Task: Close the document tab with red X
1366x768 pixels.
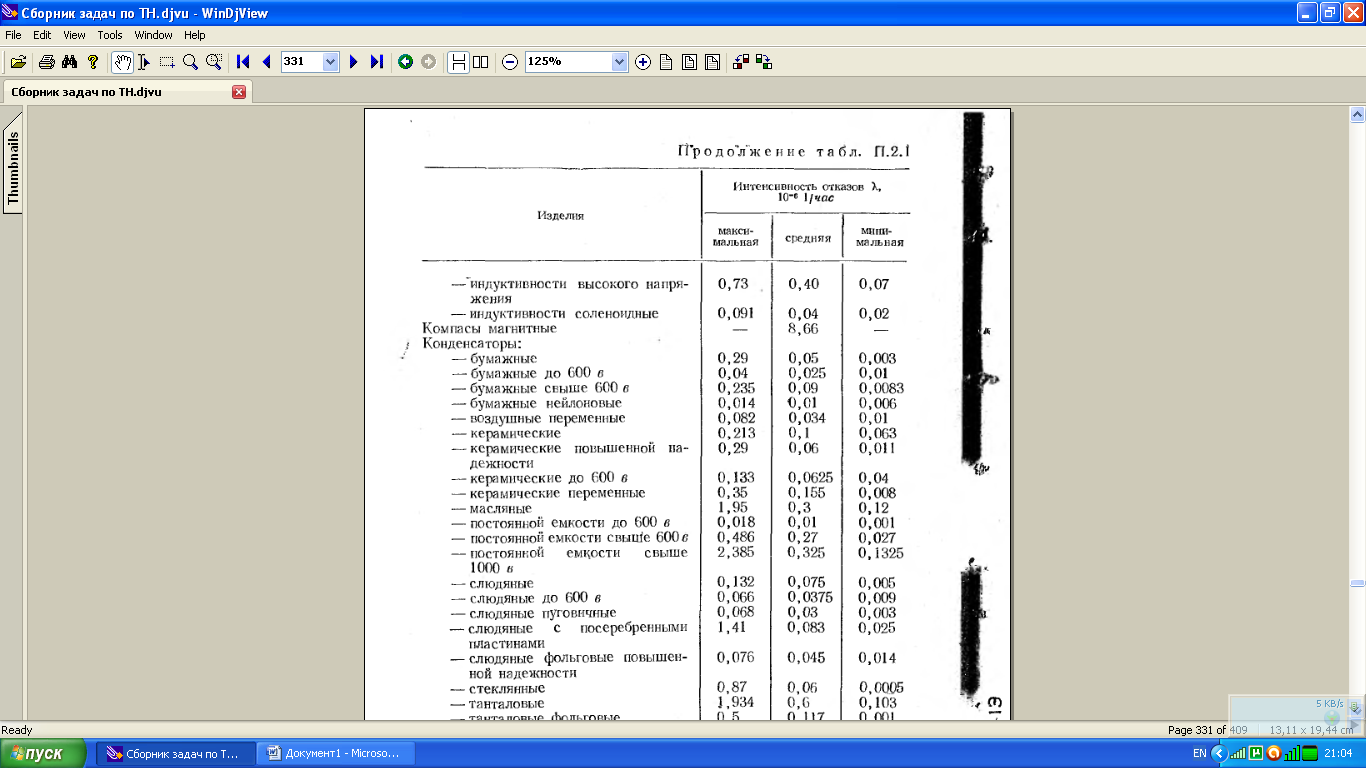Action: (x=239, y=92)
